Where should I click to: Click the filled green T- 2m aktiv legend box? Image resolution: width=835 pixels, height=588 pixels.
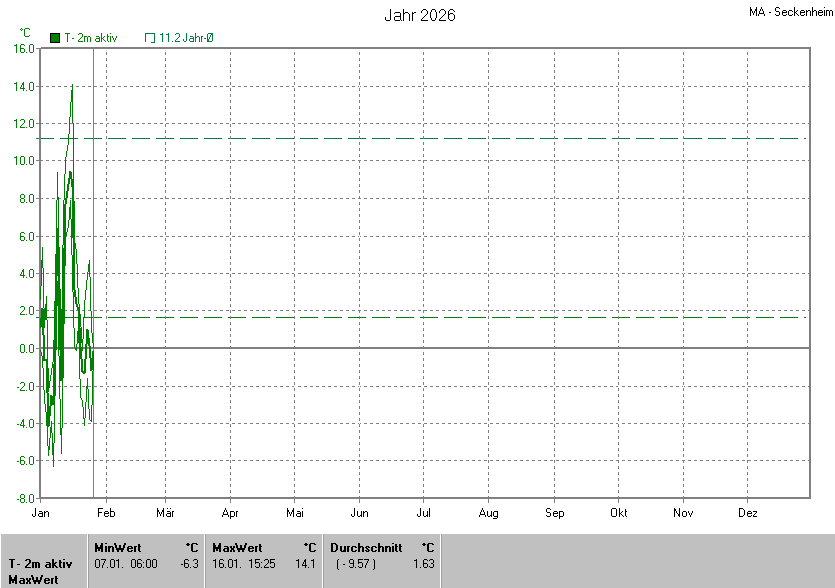point(55,38)
